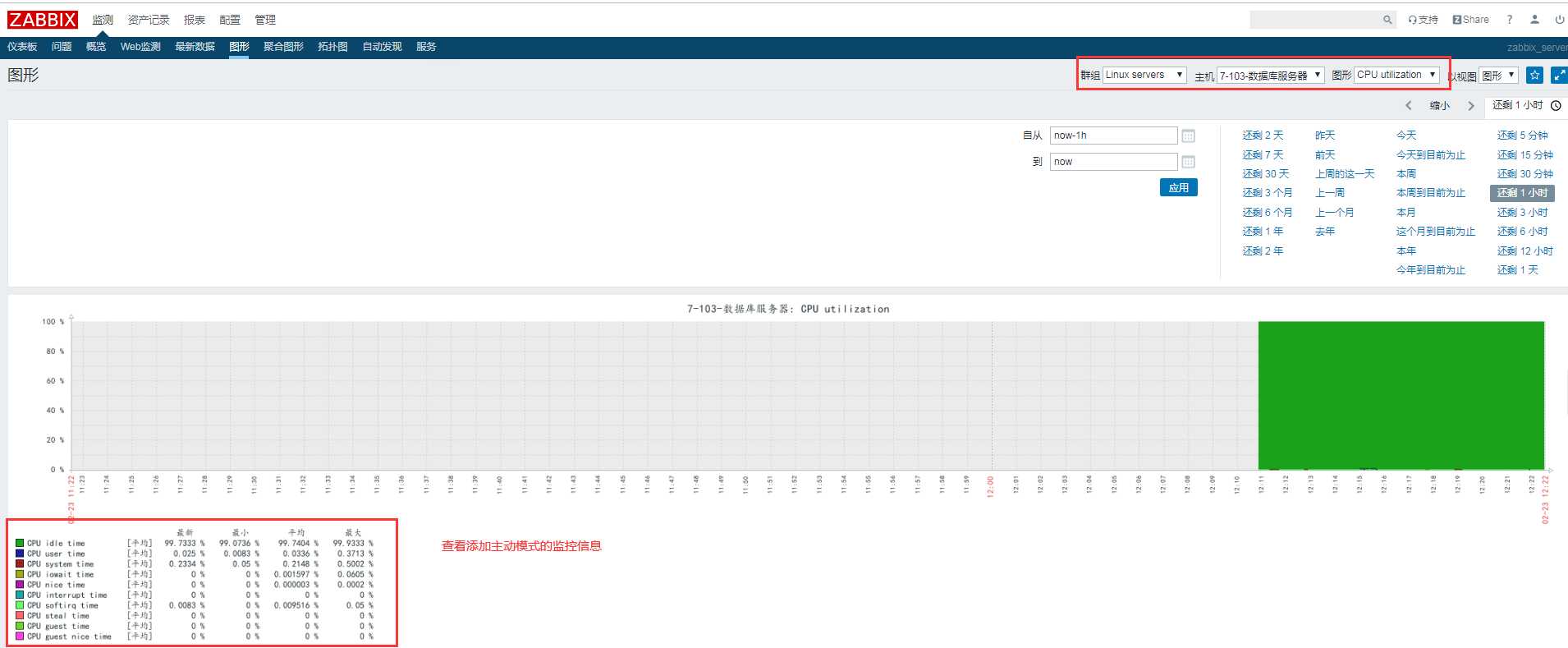The width and height of the screenshot is (1568, 648).
Task: Open the Share link
Action: 1470,20
